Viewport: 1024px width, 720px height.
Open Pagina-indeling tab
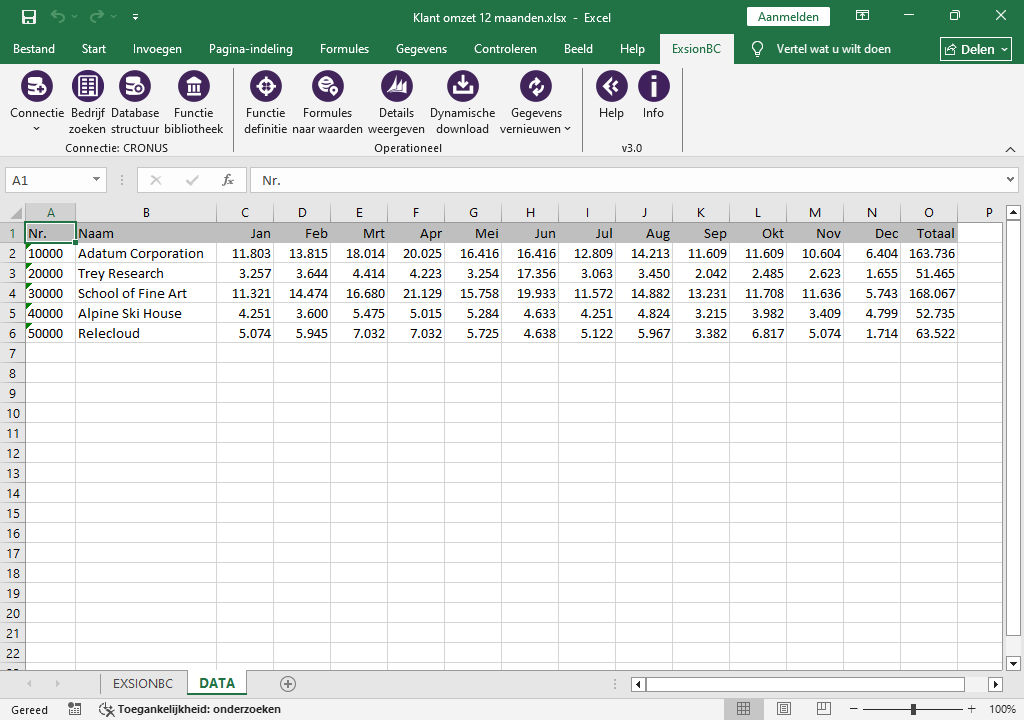(251, 49)
